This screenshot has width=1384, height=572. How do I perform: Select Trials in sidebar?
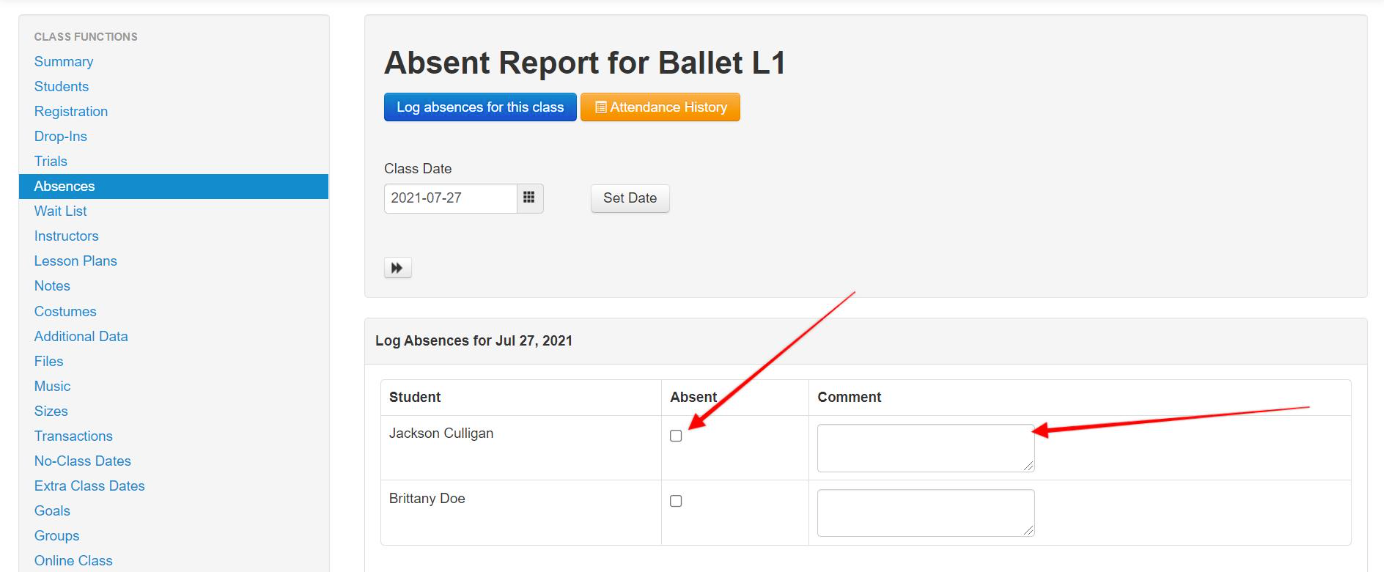(51, 162)
